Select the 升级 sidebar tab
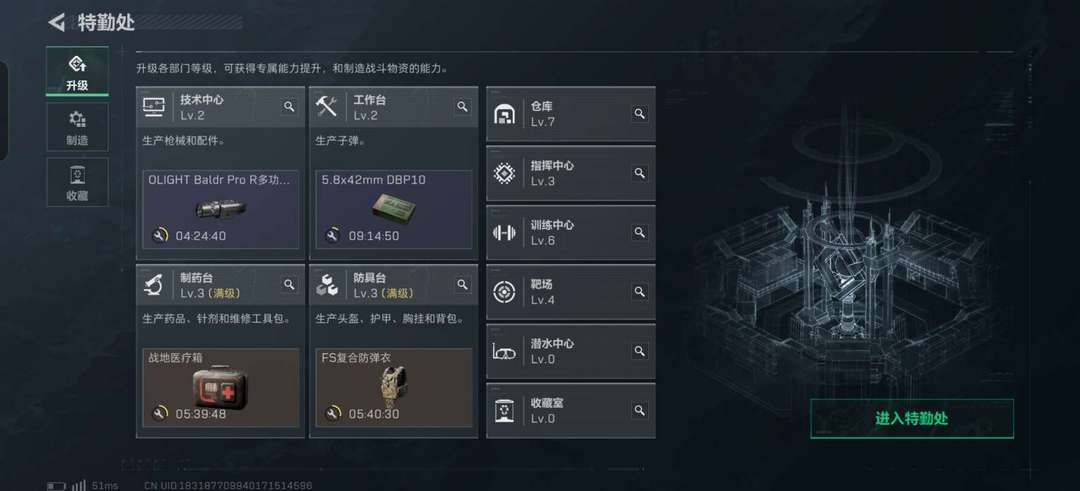The height and width of the screenshot is (491, 1080). [77, 71]
